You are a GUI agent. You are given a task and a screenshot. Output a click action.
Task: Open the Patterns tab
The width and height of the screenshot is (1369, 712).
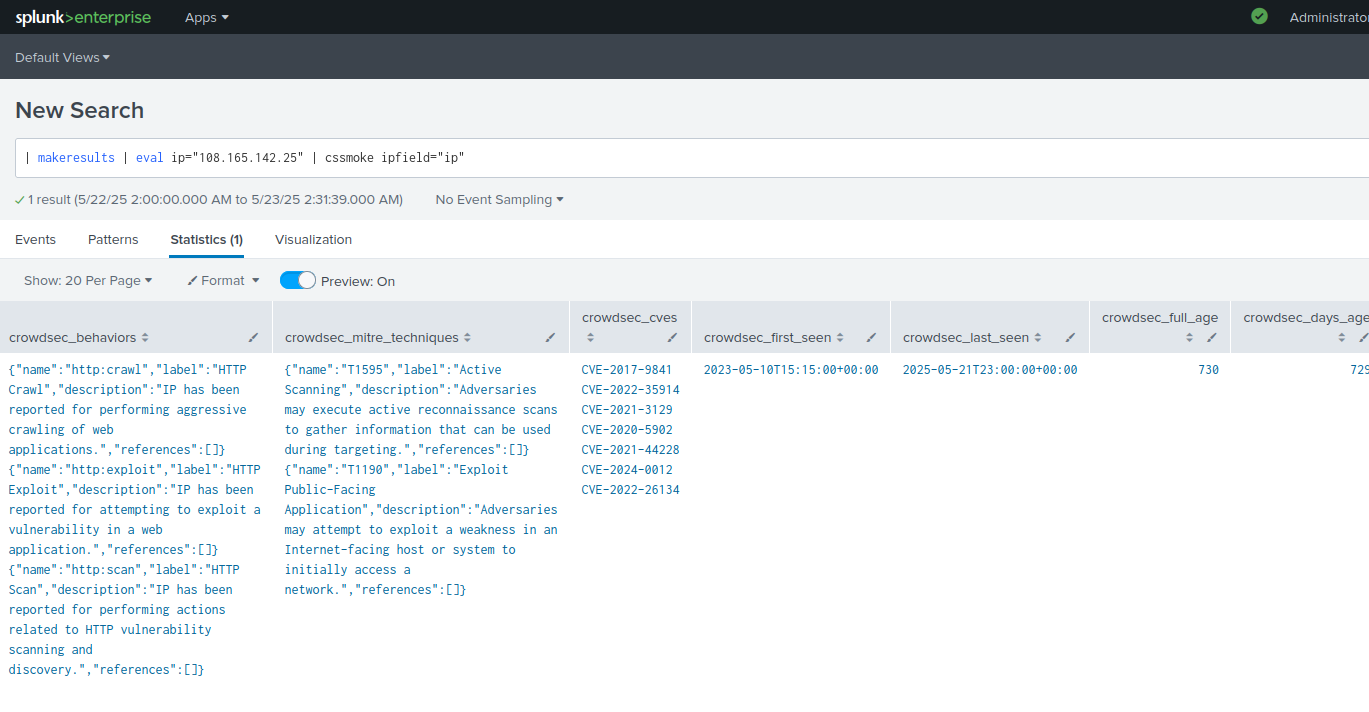[113, 240]
